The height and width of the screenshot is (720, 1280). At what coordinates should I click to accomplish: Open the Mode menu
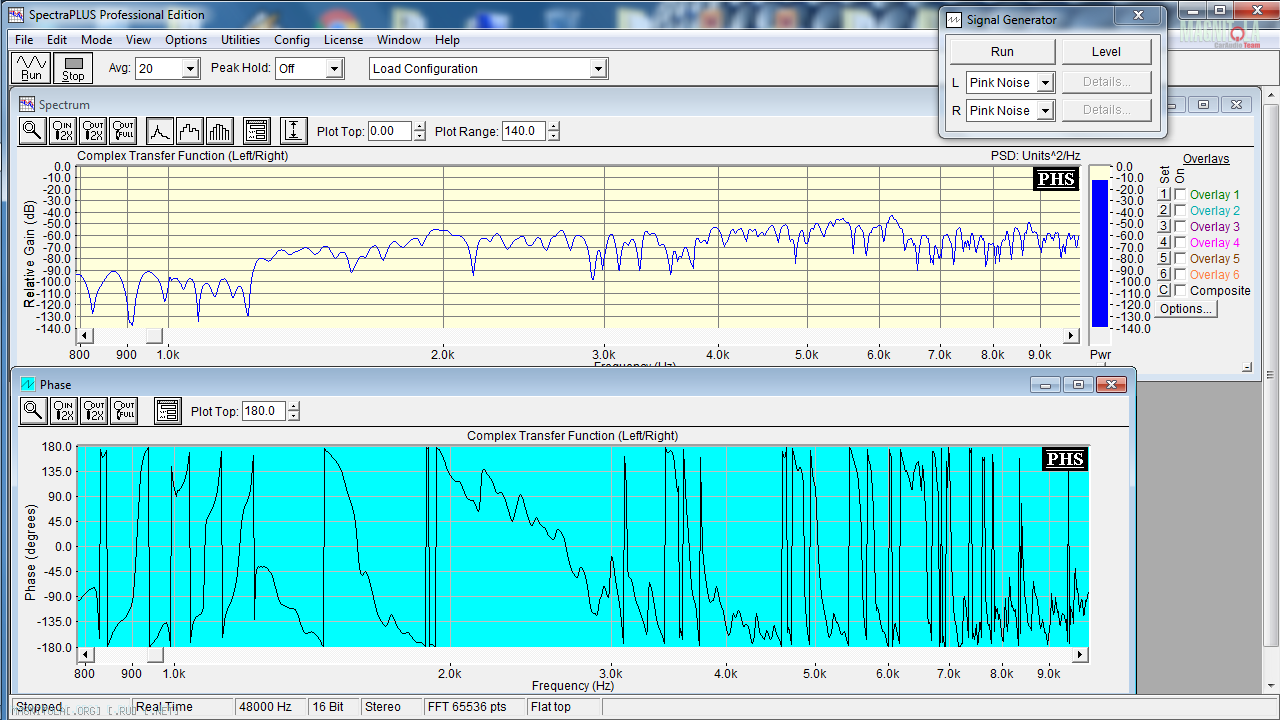click(x=96, y=40)
